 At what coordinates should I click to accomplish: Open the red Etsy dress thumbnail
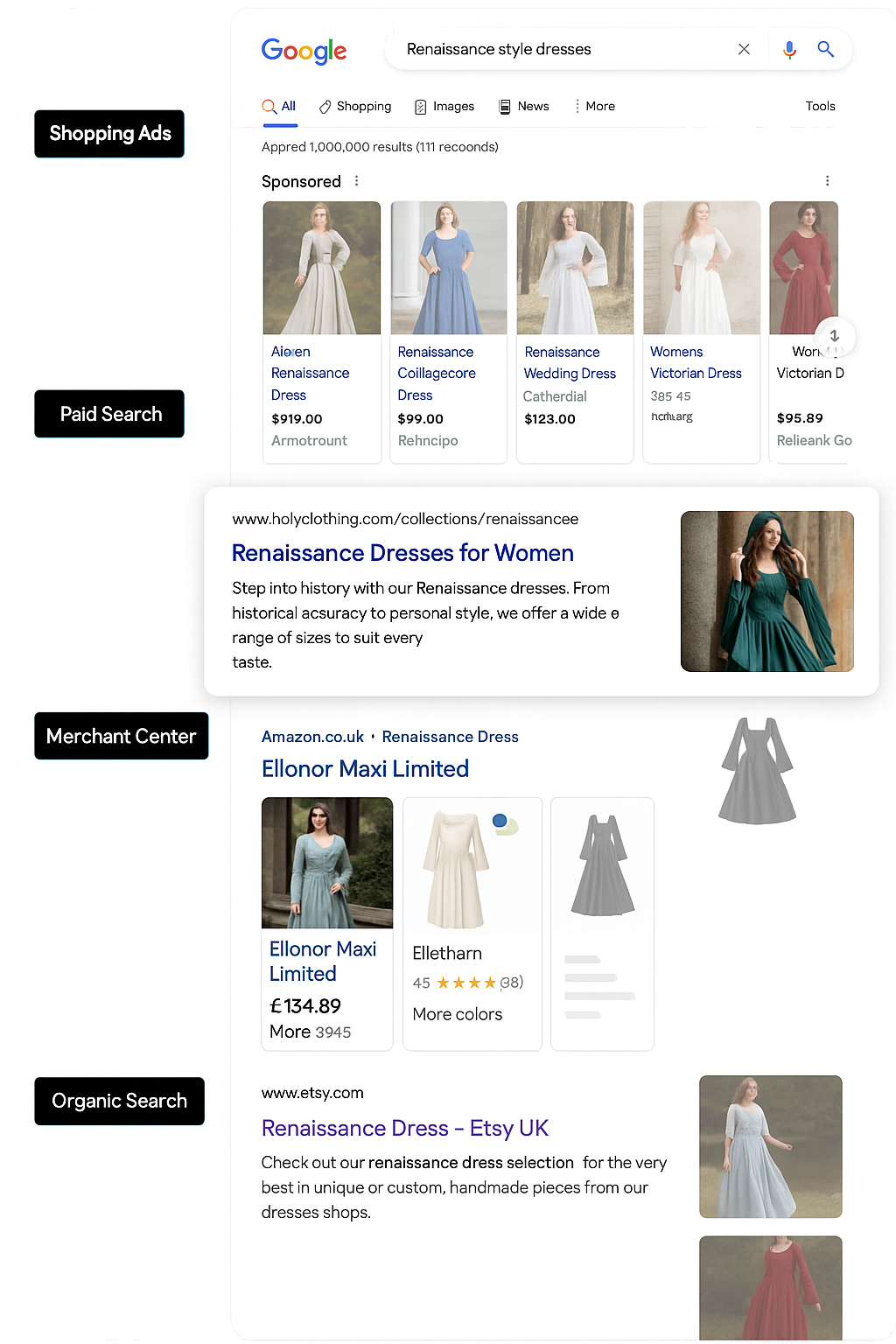(x=771, y=1288)
